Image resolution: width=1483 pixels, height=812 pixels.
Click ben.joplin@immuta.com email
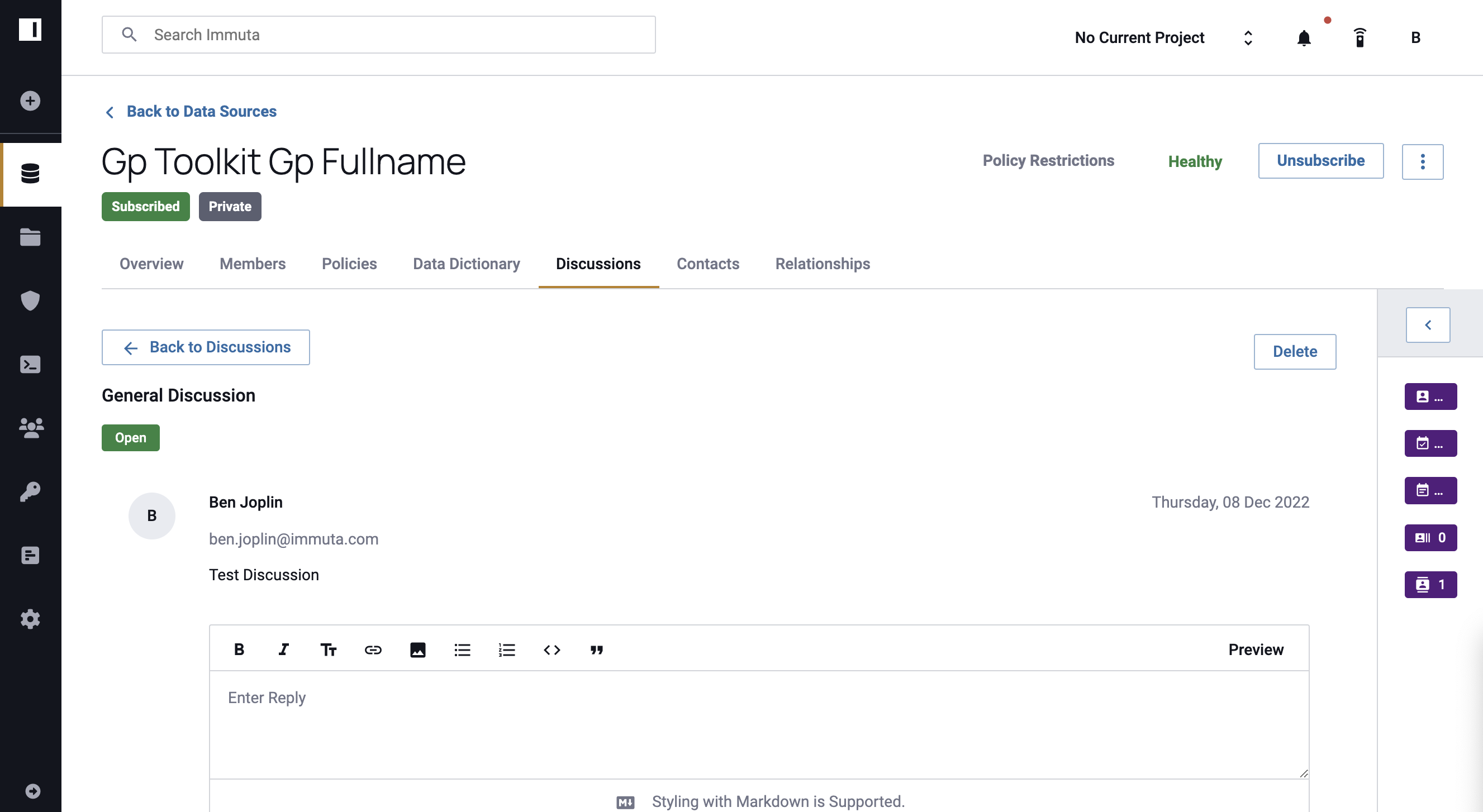click(x=293, y=539)
